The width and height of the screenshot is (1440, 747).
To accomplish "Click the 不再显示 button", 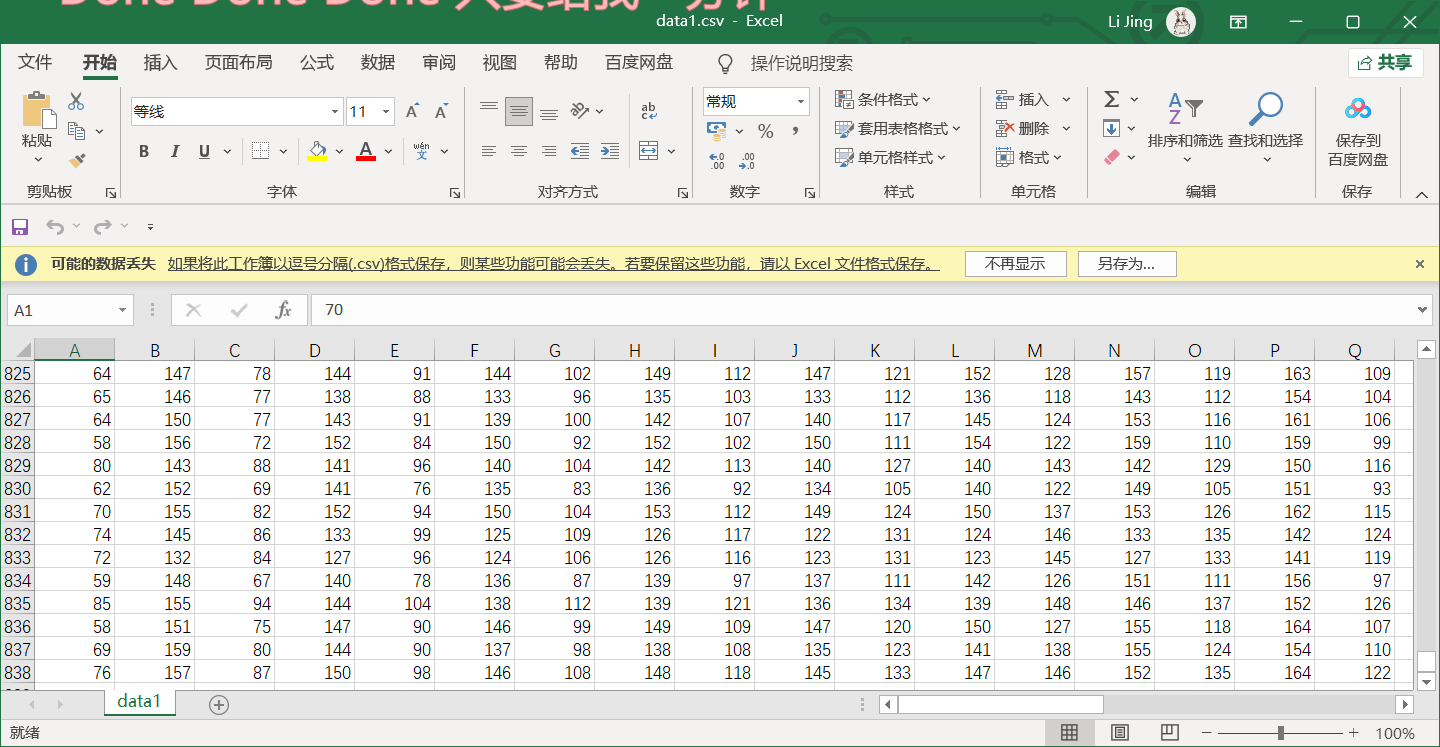I will click(1015, 264).
